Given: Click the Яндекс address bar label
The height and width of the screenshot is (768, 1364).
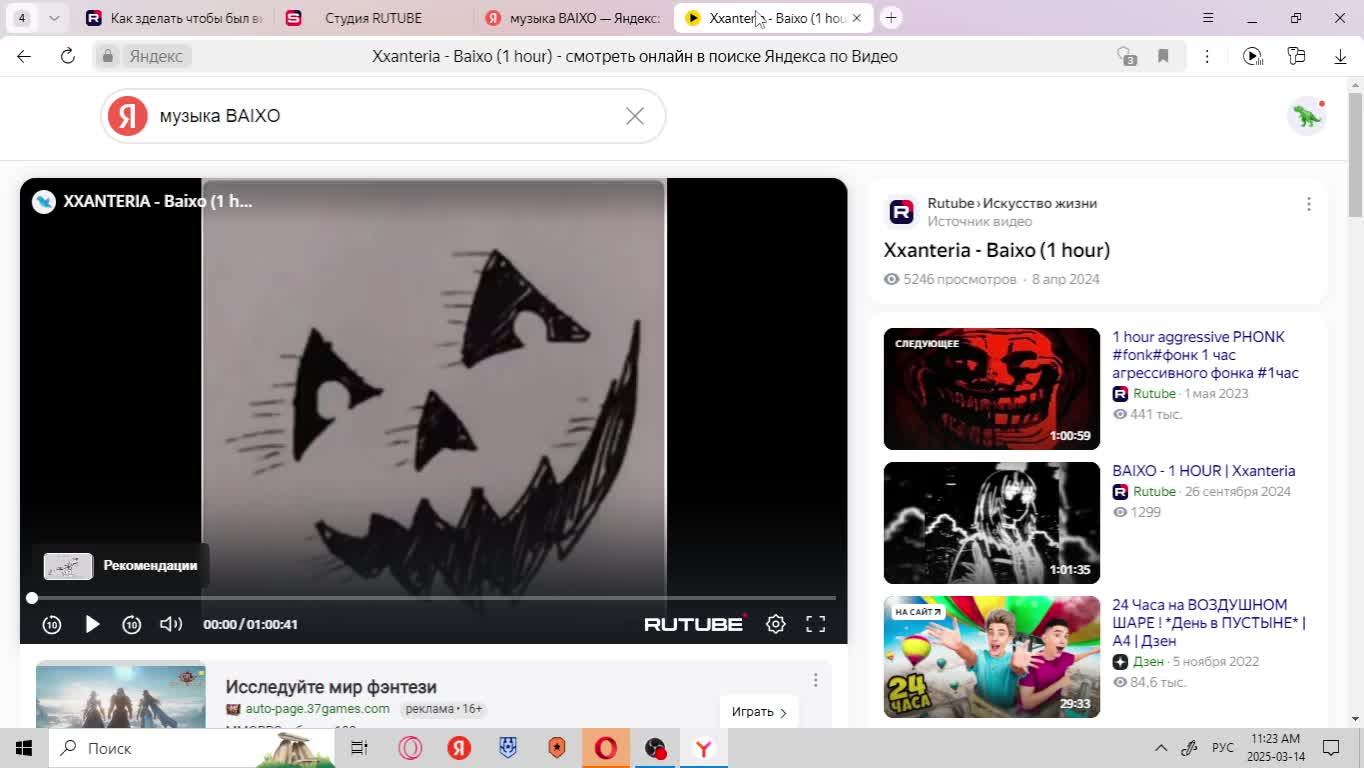Looking at the screenshot, I should tap(156, 56).
